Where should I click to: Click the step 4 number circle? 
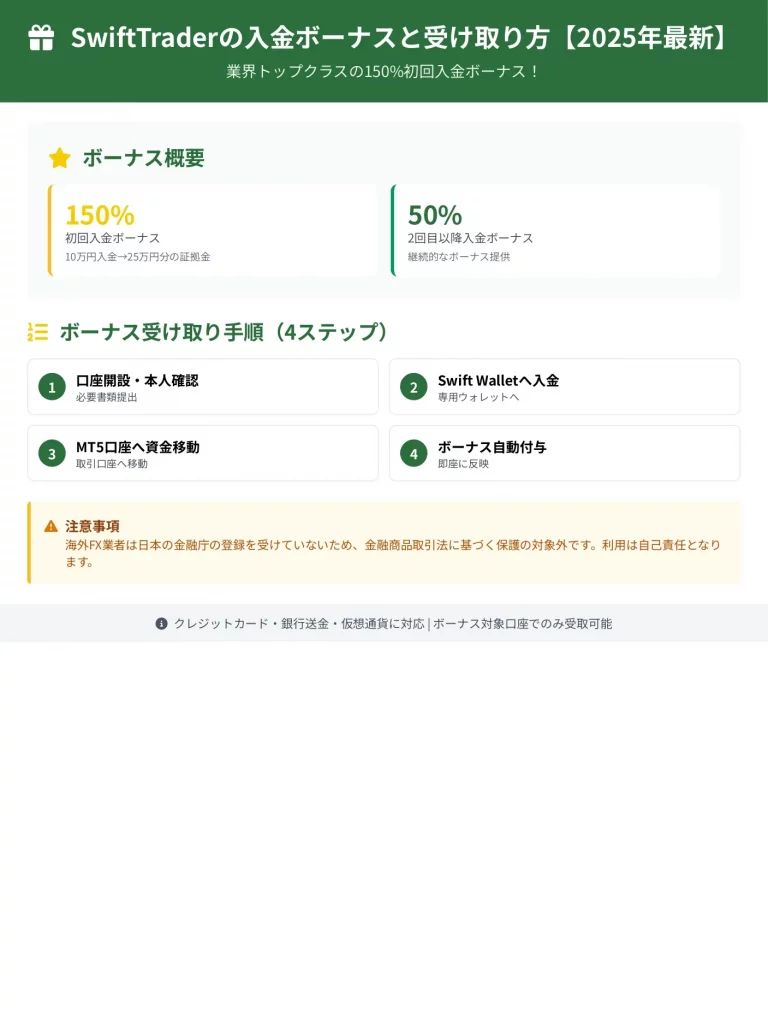click(x=413, y=453)
